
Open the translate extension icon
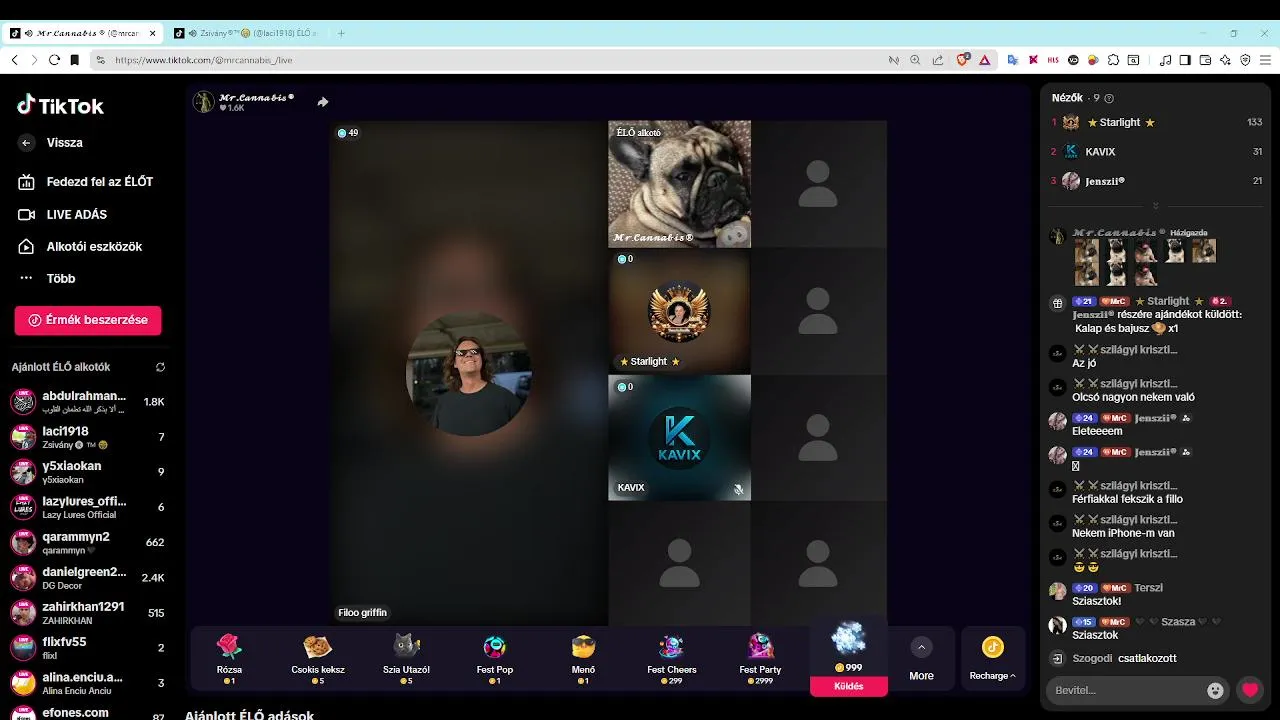(1012, 60)
